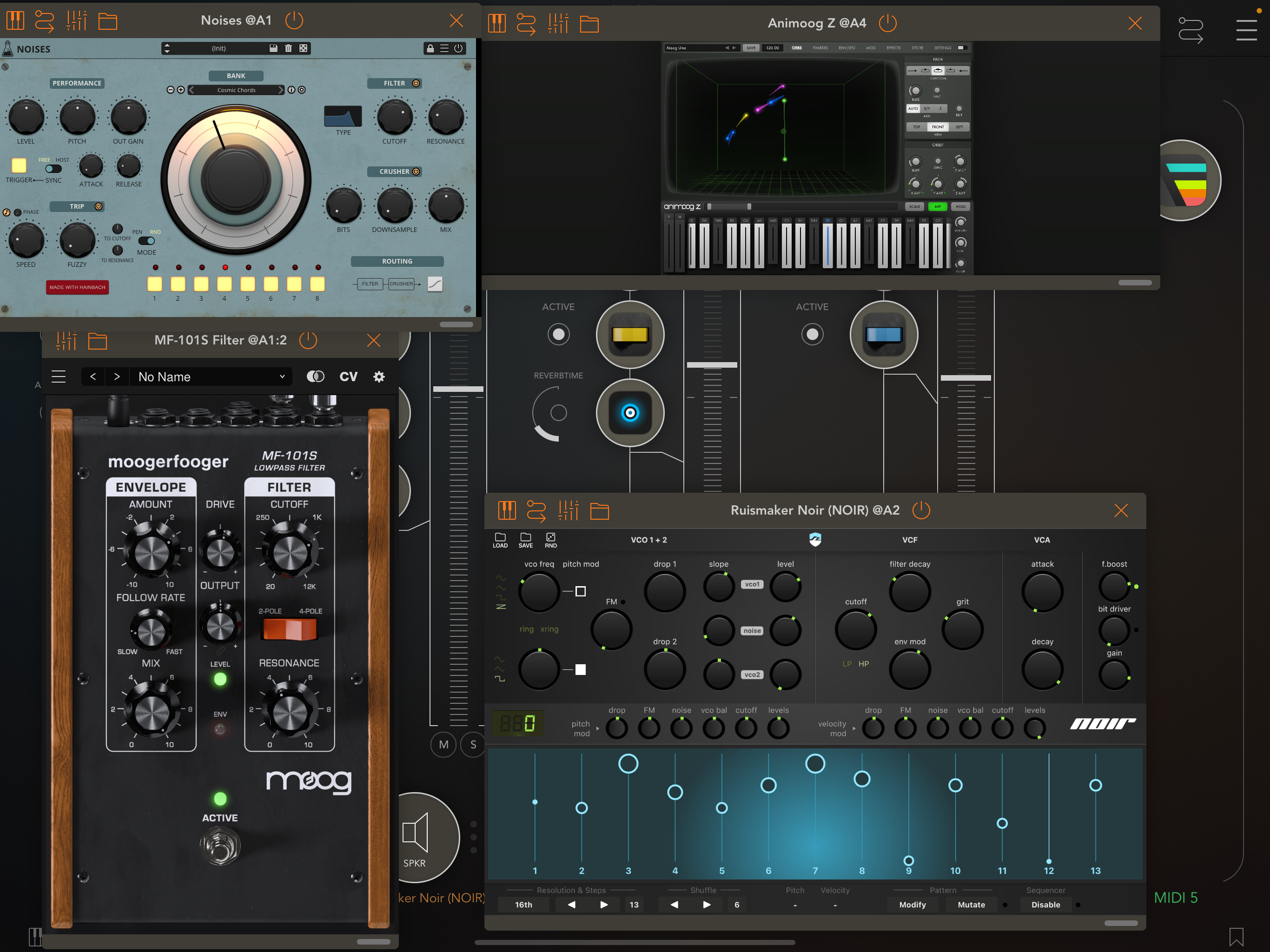Screen dimensions: 1270x952
Task: Open routing icon in Animoog Z titlebar
Action: point(526,24)
